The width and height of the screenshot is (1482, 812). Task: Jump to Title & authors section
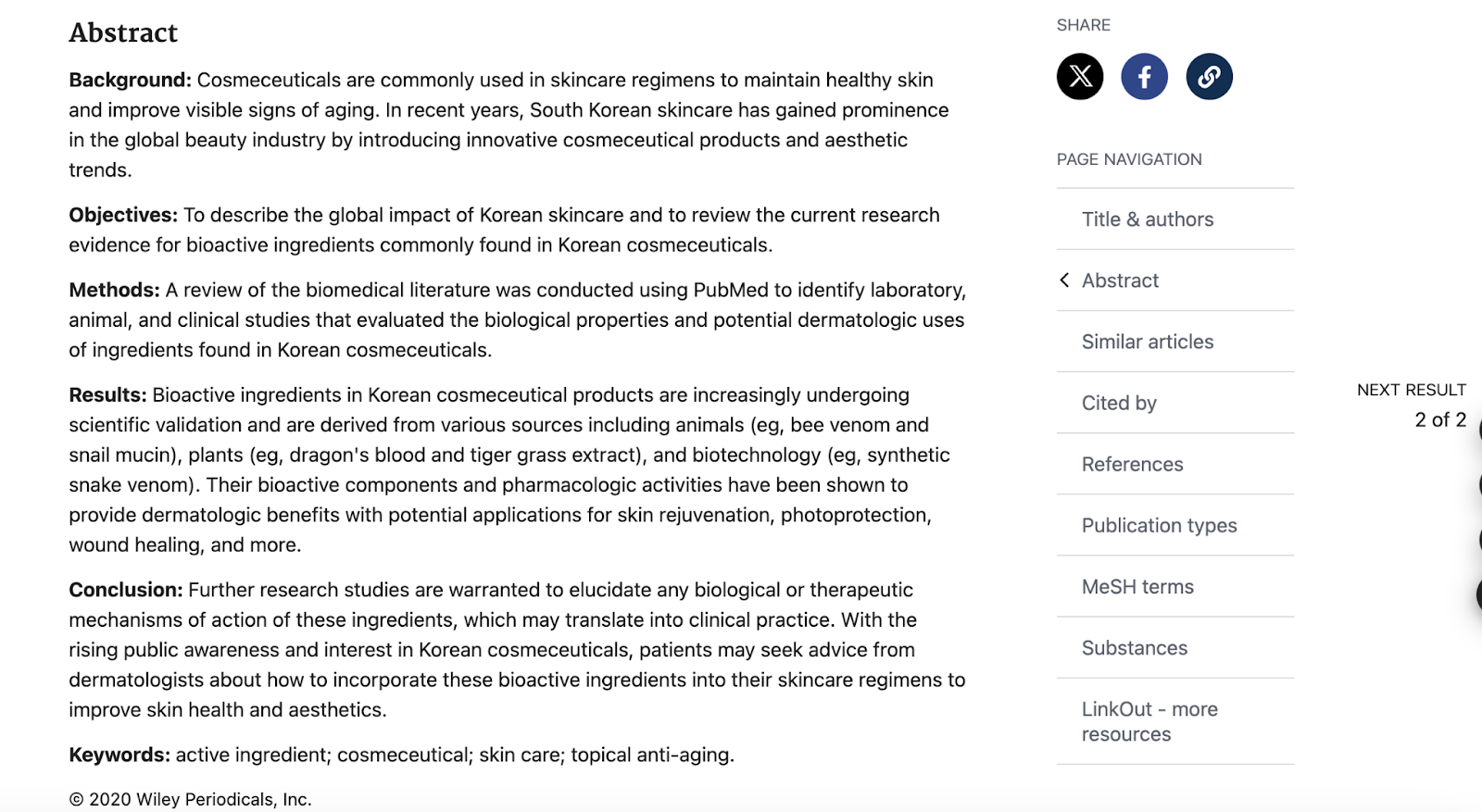1147,219
